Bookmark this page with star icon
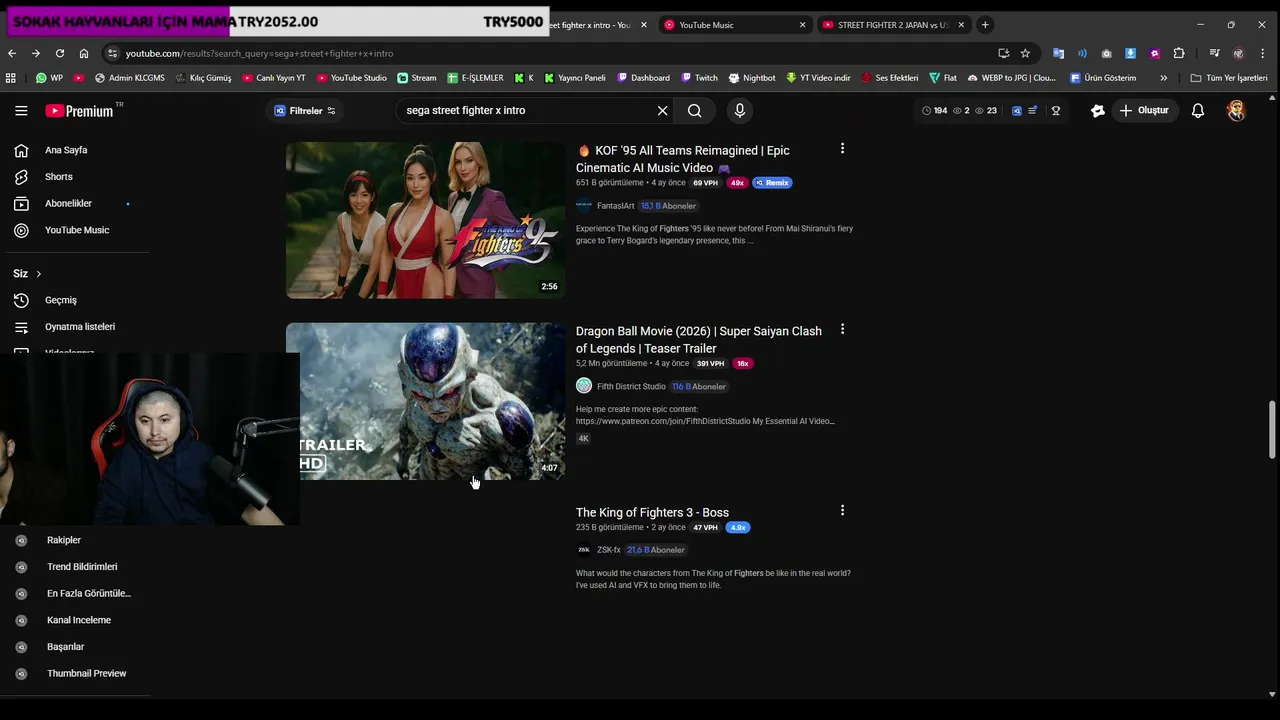1280x720 pixels. [x=1025, y=53]
